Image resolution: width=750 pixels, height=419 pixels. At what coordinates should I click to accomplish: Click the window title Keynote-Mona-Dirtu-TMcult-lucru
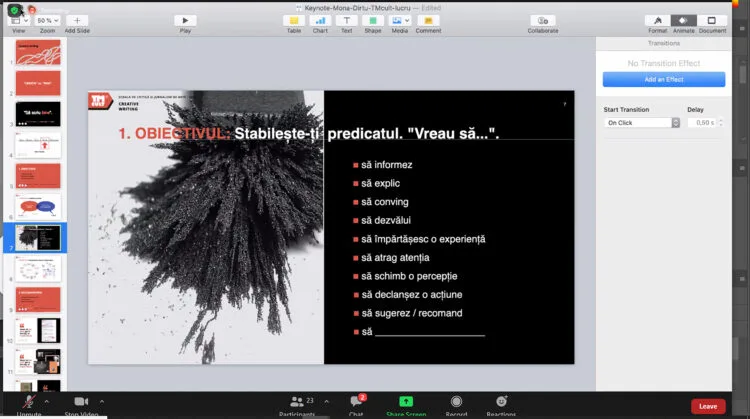coord(358,8)
